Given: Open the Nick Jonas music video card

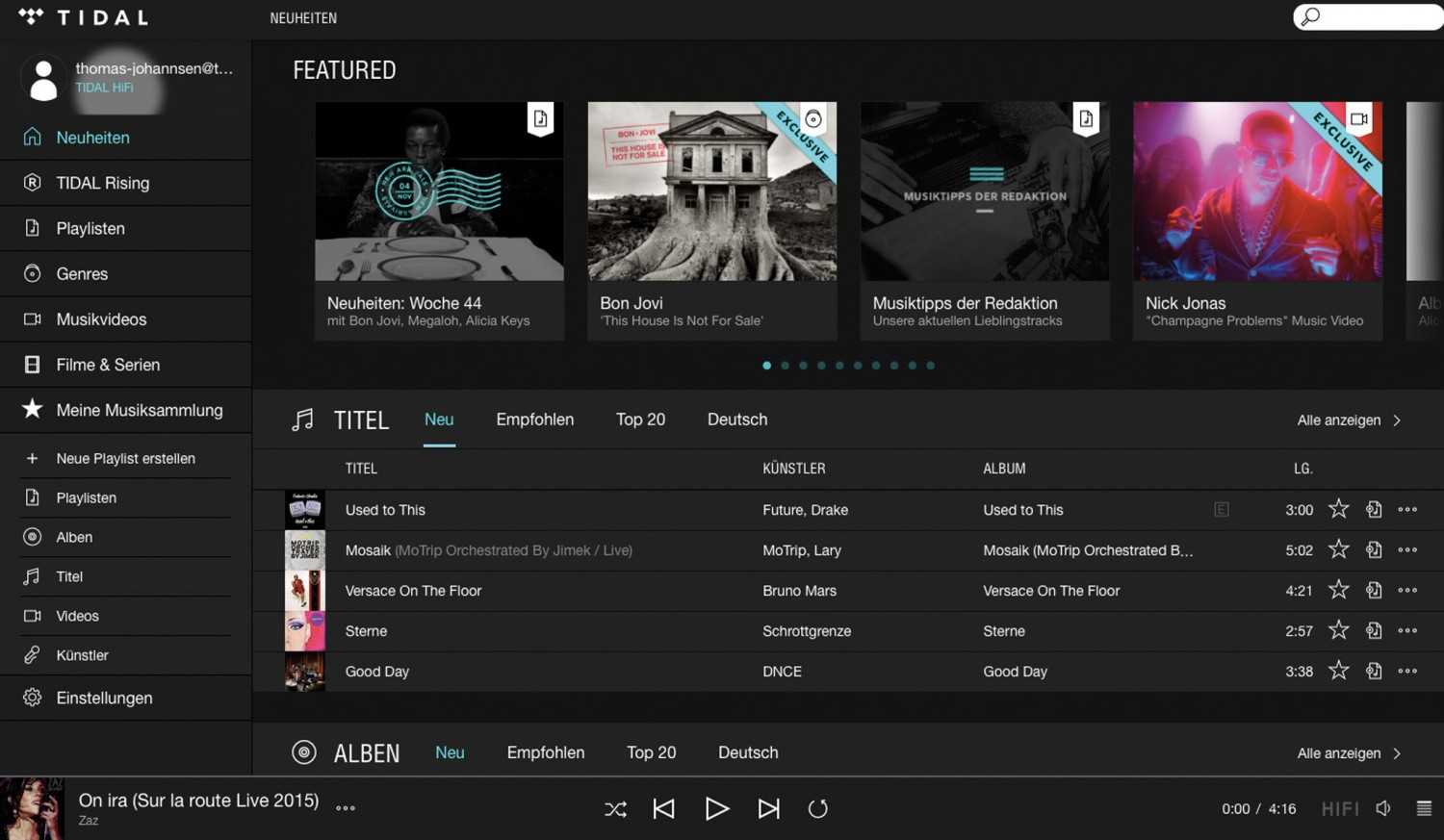Looking at the screenshot, I should tap(1257, 220).
